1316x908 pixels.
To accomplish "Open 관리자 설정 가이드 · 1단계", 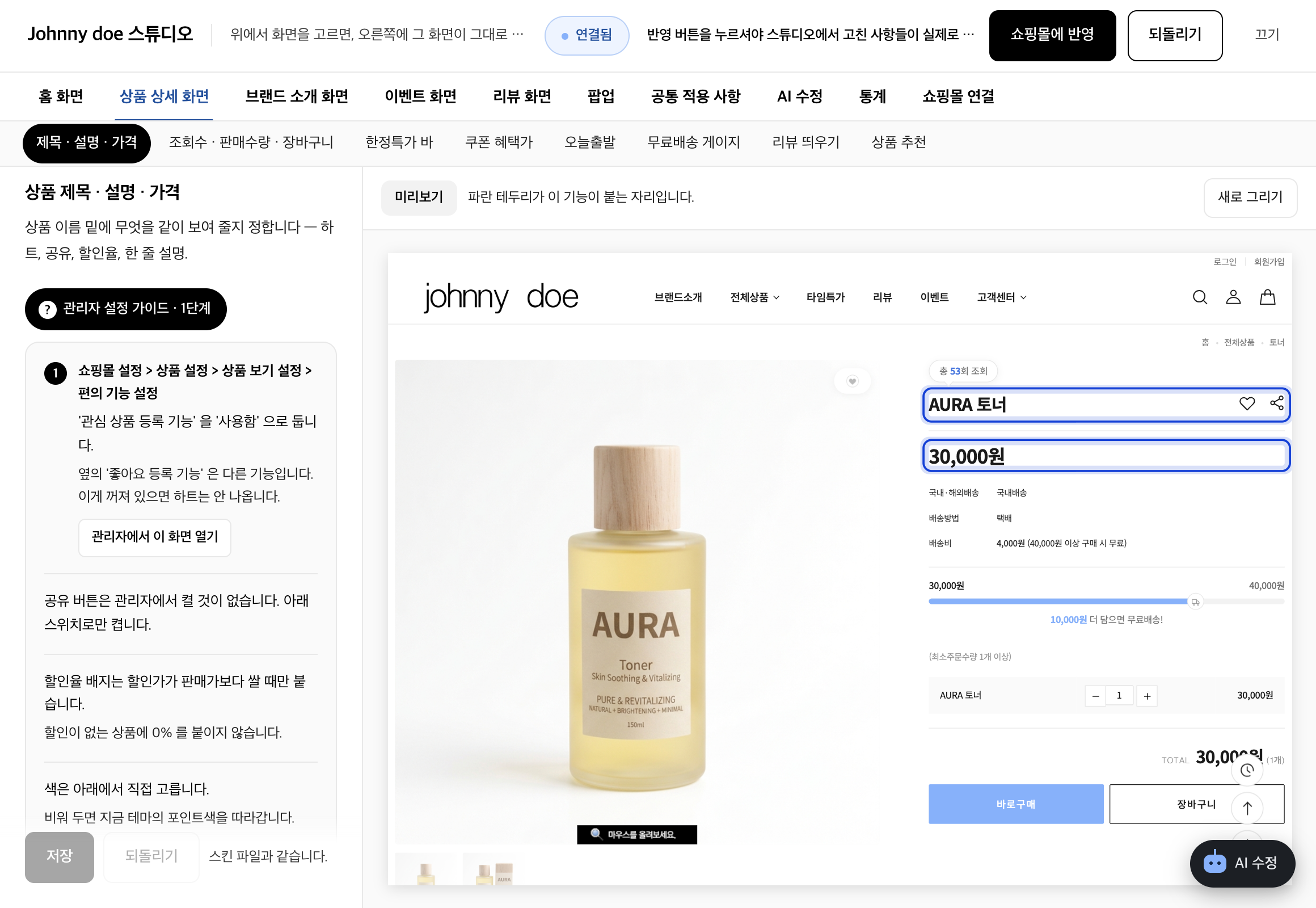I will (x=126, y=309).
